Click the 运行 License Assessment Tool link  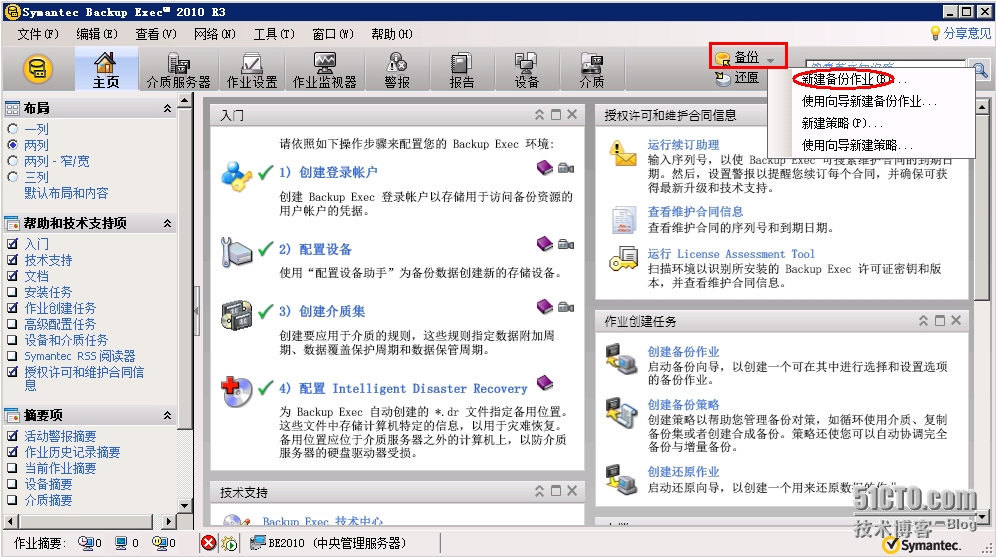[x=730, y=254]
